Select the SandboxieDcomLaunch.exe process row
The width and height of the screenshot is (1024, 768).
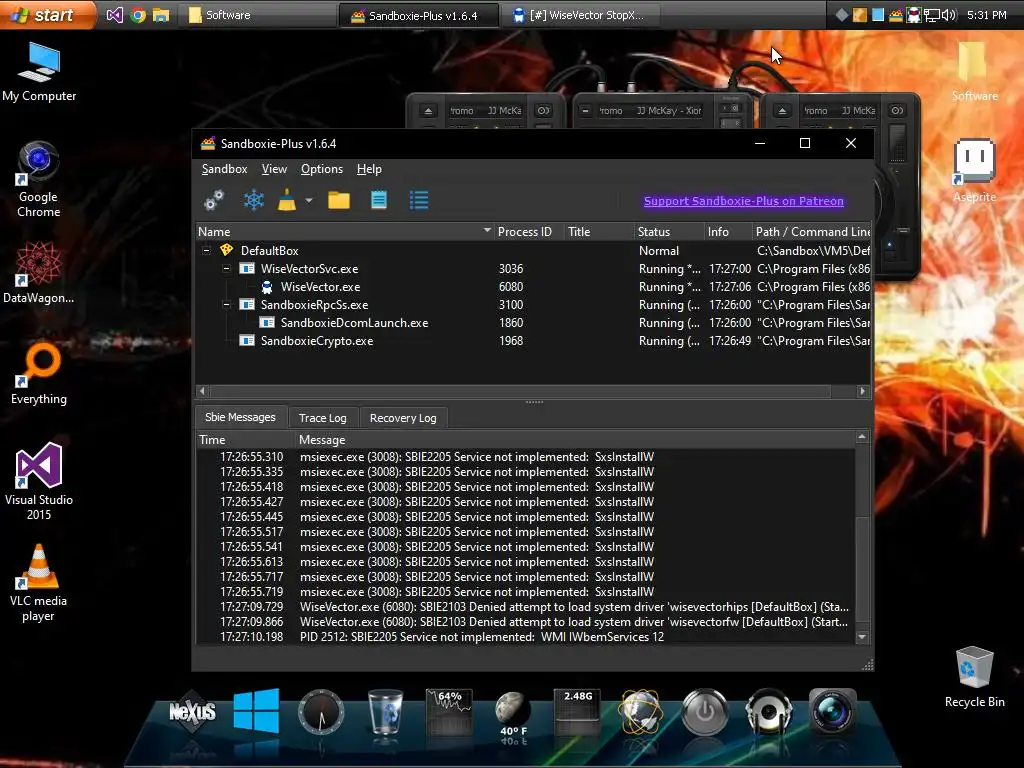coord(533,323)
